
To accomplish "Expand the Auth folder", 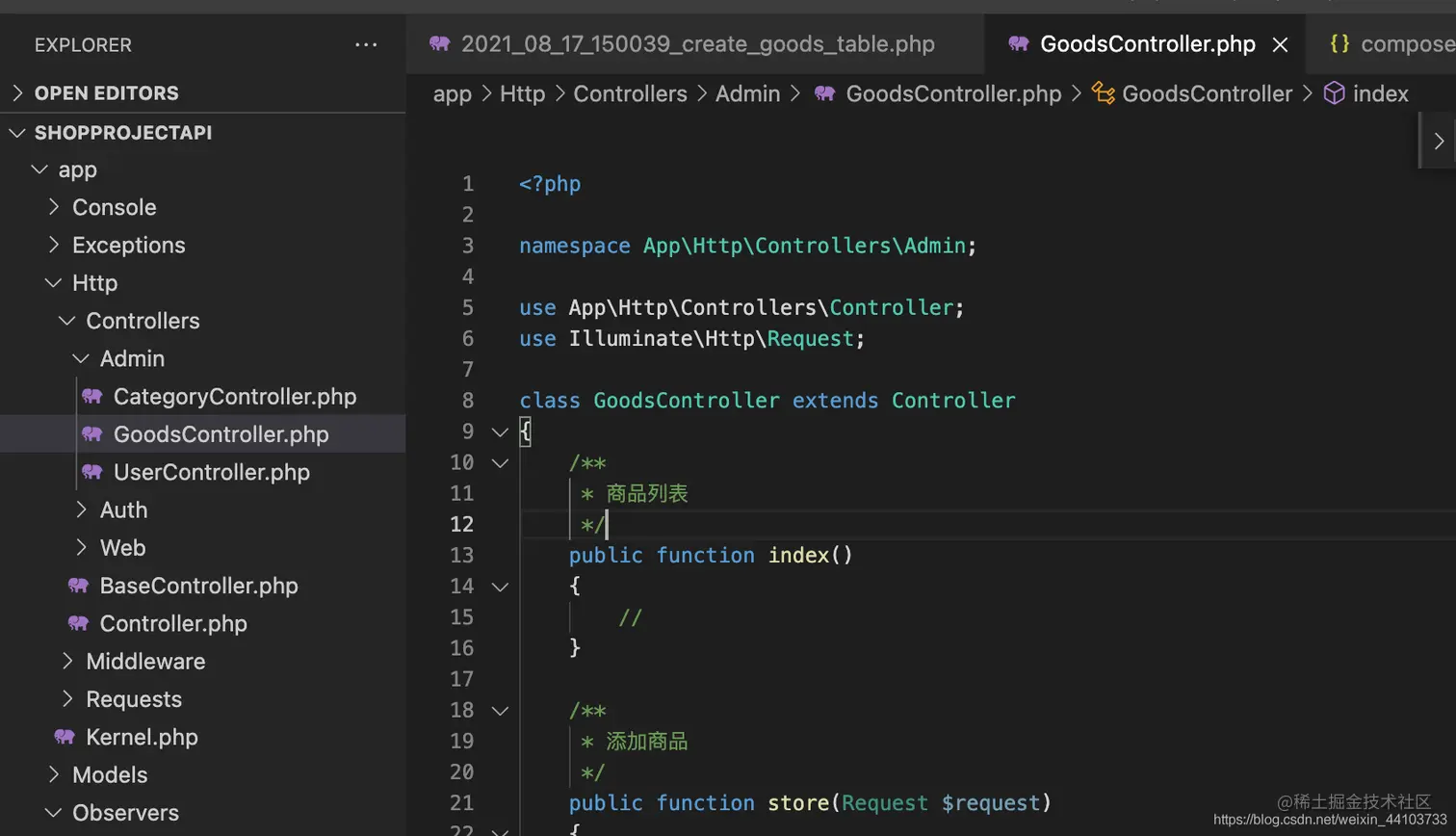I will tap(82, 509).
